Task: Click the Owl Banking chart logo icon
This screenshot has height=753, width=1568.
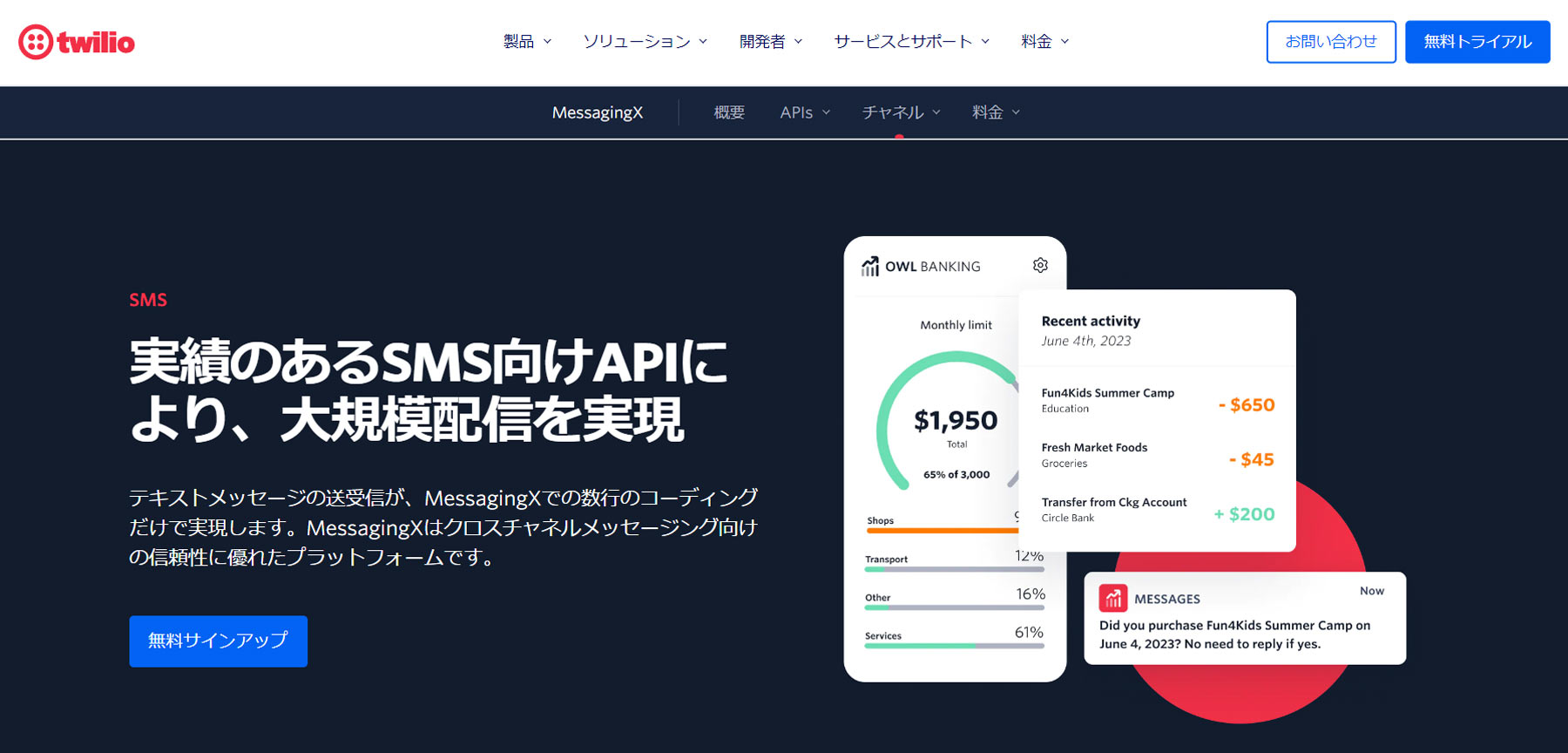Action: 870,266
